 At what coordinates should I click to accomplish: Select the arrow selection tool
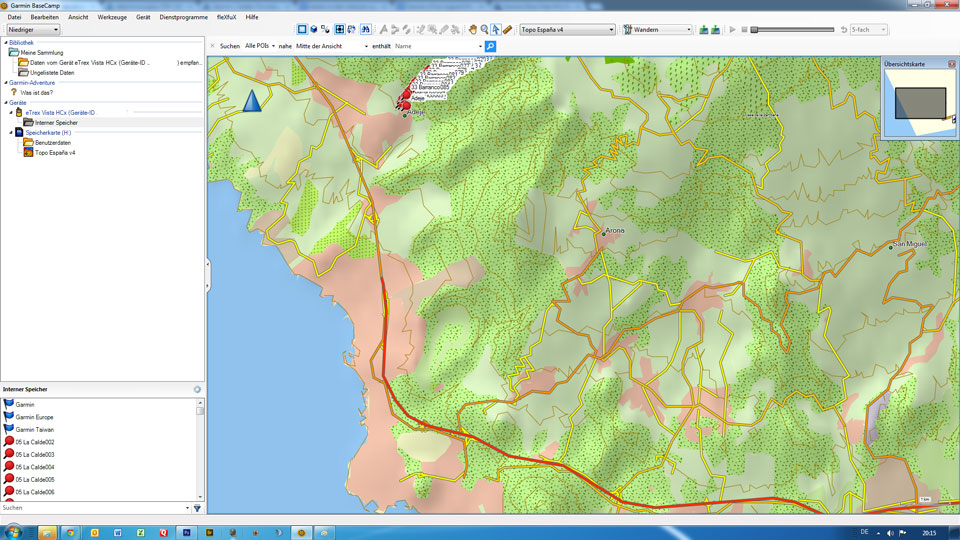(x=496, y=29)
